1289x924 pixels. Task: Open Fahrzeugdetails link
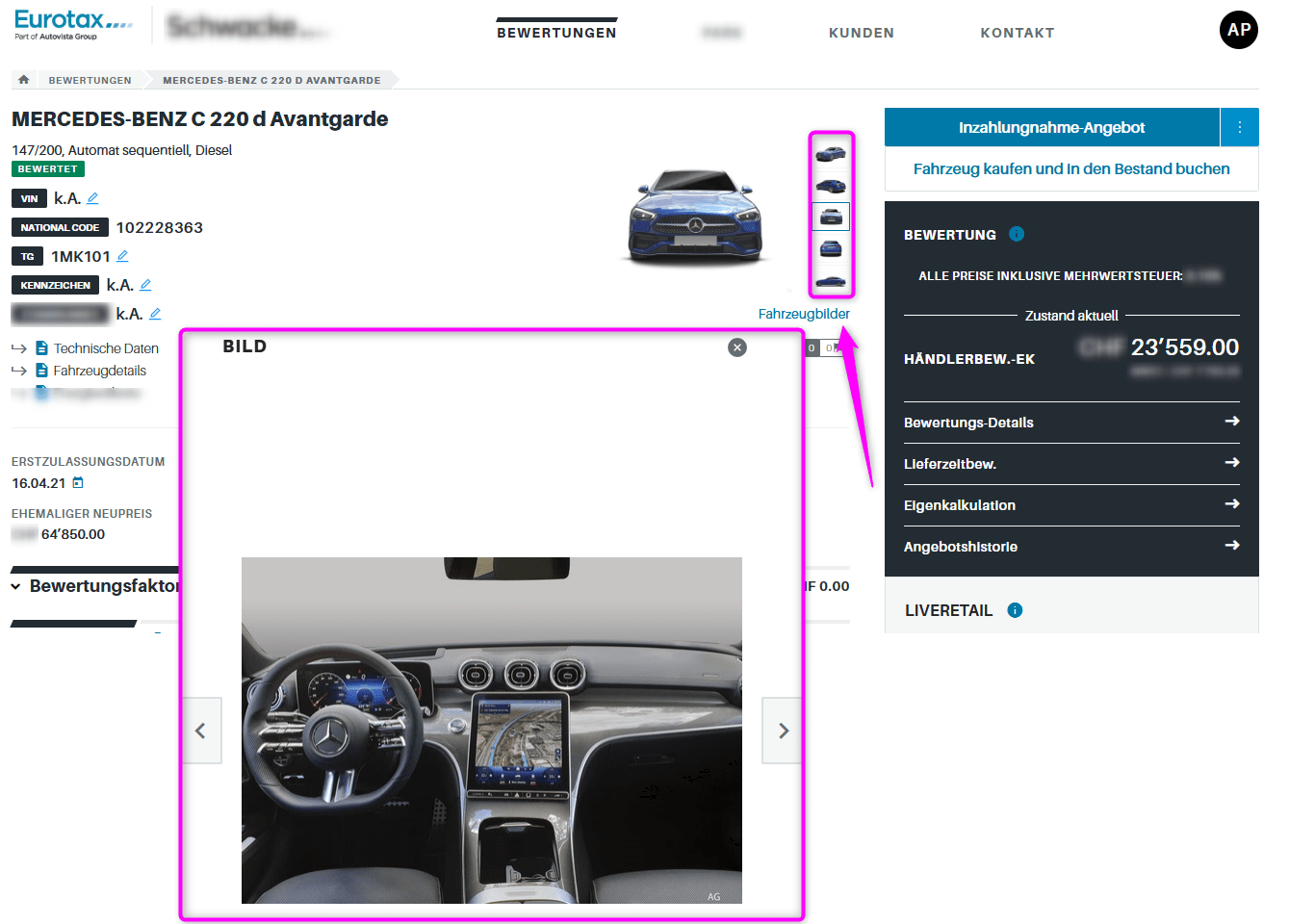100,371
